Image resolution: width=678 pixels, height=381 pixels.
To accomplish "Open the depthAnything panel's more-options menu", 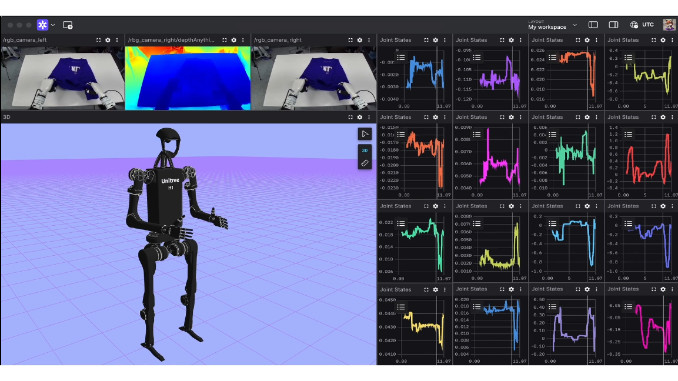I will [243, 40].
